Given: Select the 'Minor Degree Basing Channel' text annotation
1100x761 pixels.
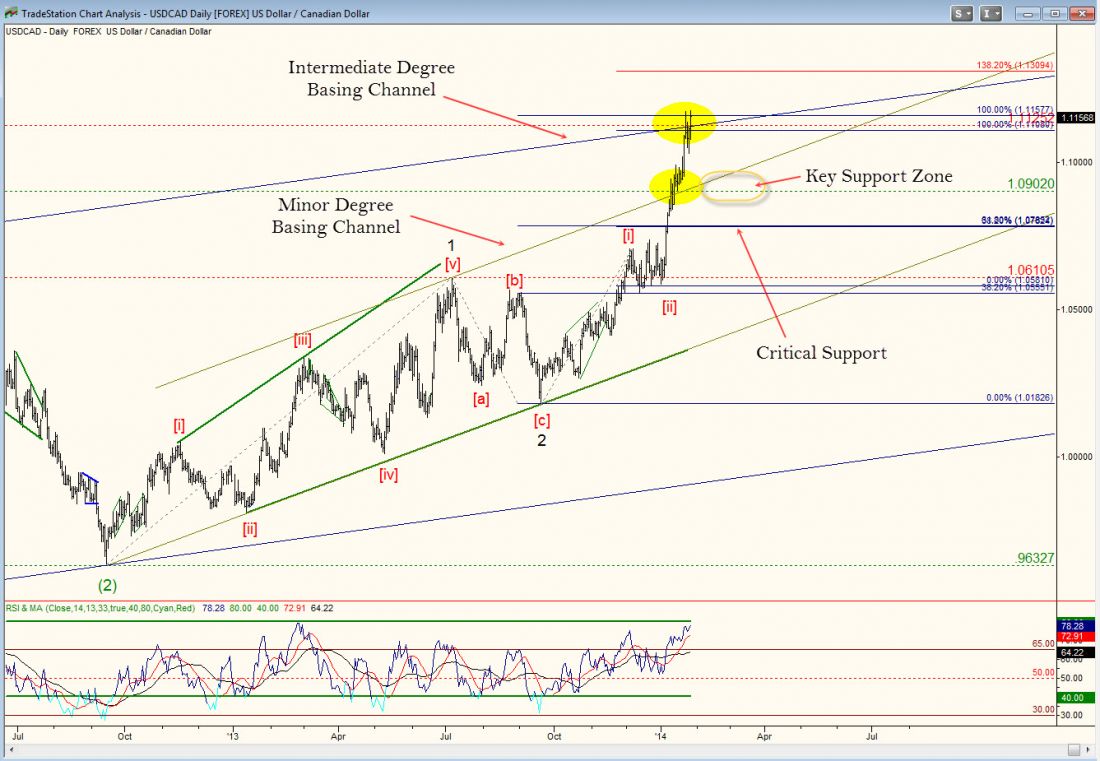Looking at the screenshot, I should coord(335,216).
